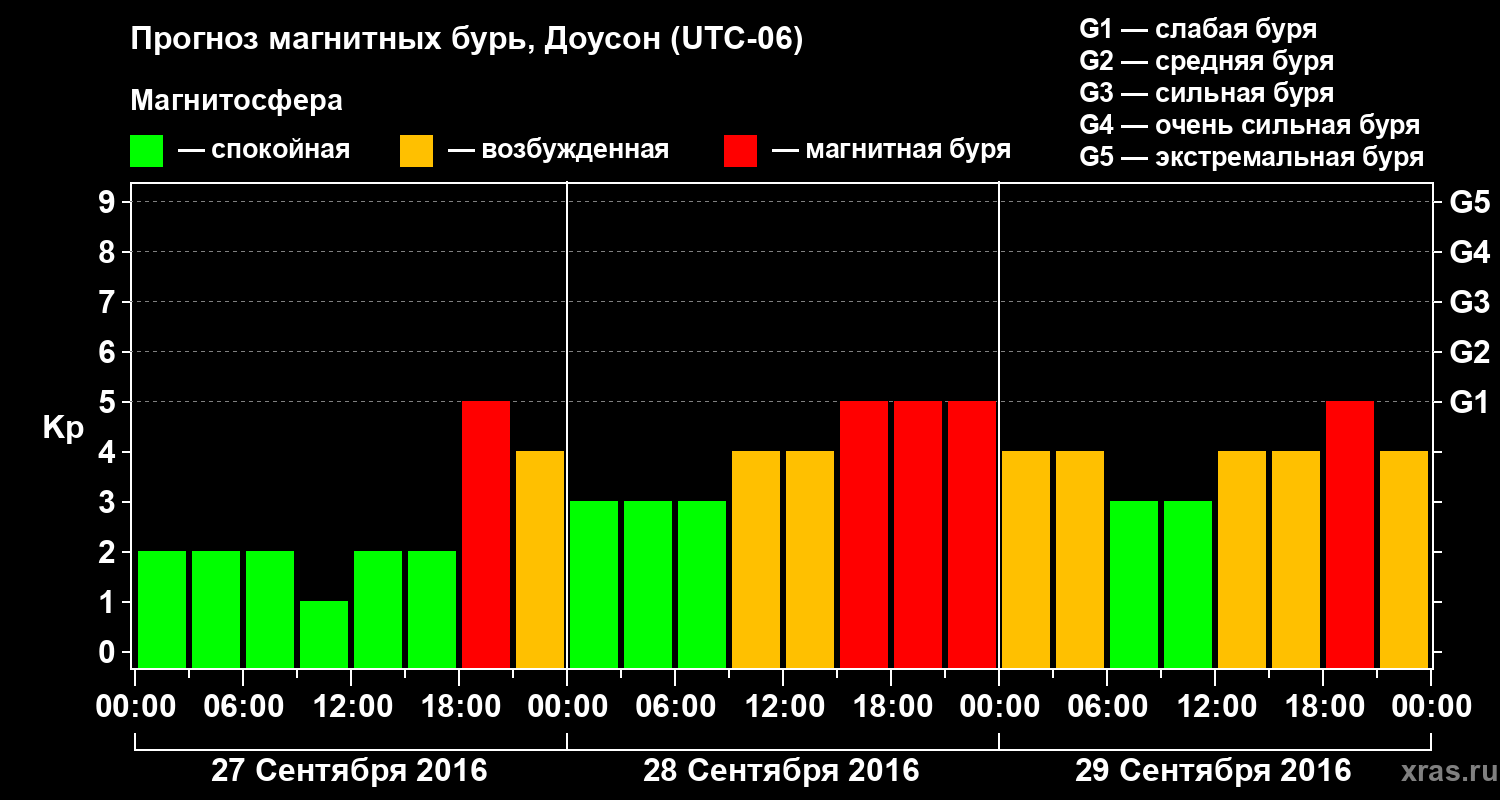This screenshot has width=1500, height=800.
Task: Click the red 'магнитная буря' legend swatch
Action: click(x=740, y=151)
